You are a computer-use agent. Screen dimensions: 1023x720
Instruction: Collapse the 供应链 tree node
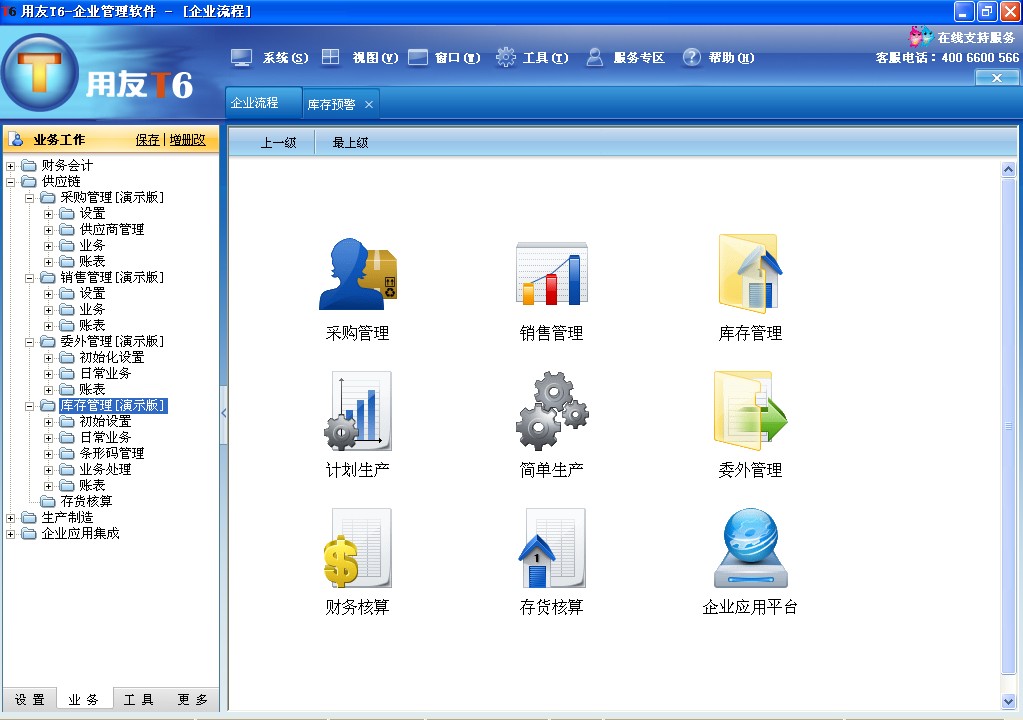(10, 182)
